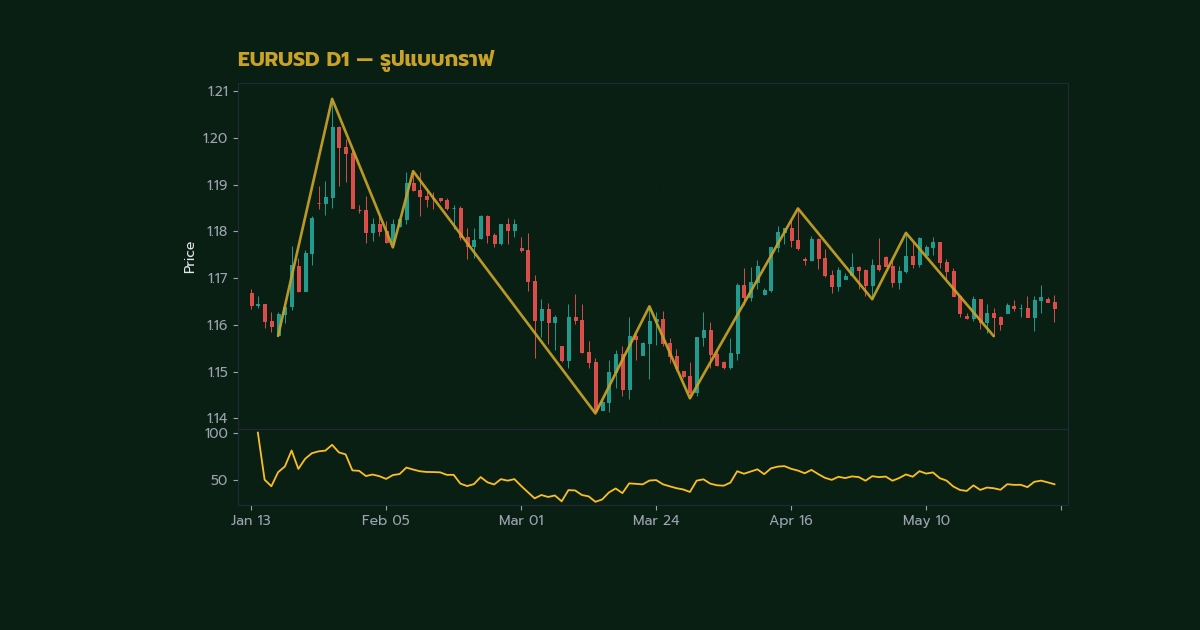Select the 119 price axis label
1200x630 pixels.
pyautogui.click(x=218, y=185)
